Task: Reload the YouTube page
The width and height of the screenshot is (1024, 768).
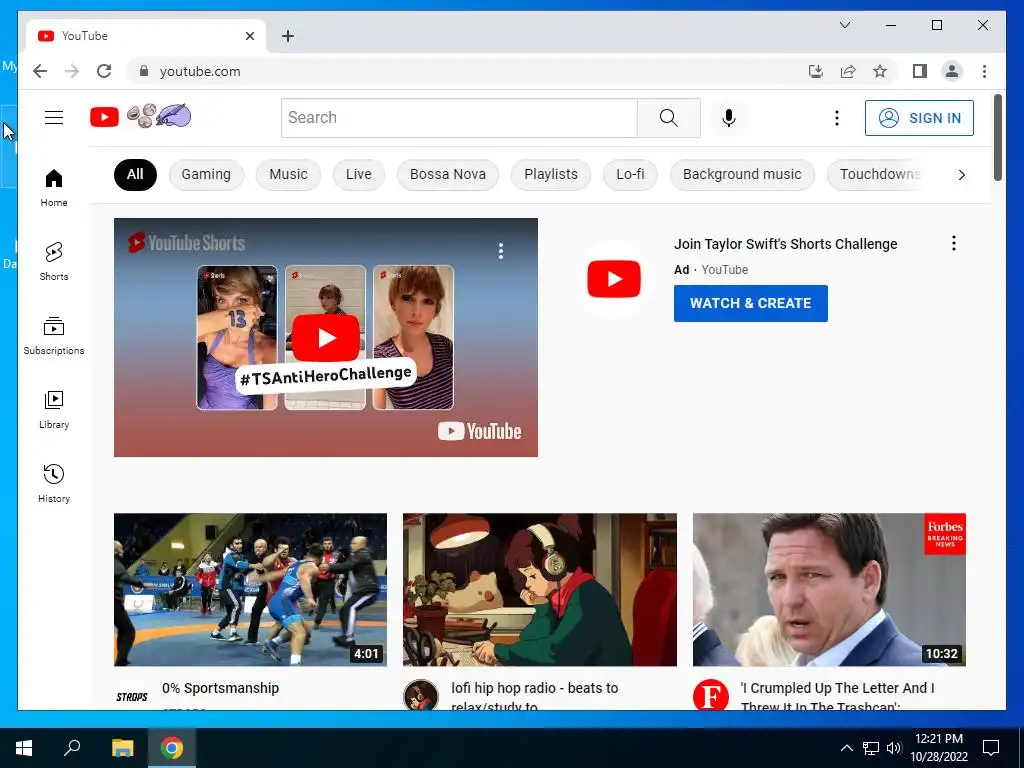Action: pyautogui.click(x=104, y=71)
